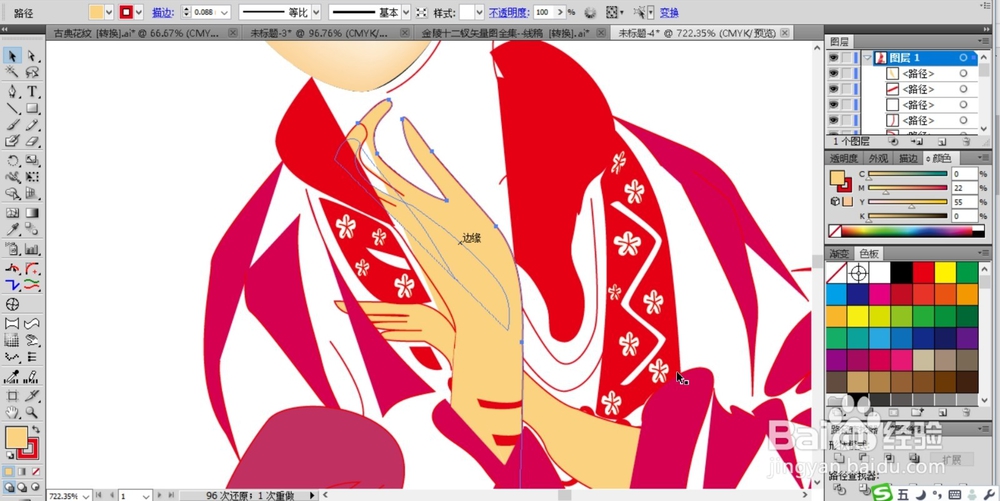Click the 变换 link in control bar

pos(669,12)
